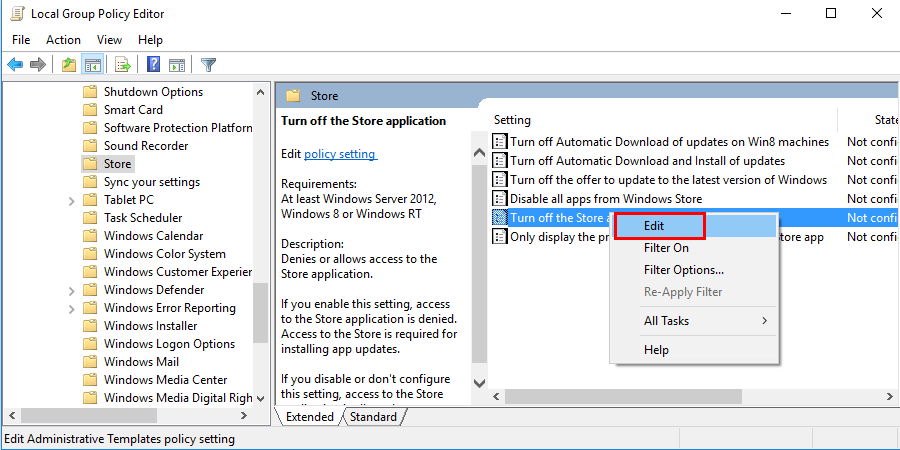Click the settings list horizontal scrollbar thumb
Screen dimensions: 900x450
[623, 397]
